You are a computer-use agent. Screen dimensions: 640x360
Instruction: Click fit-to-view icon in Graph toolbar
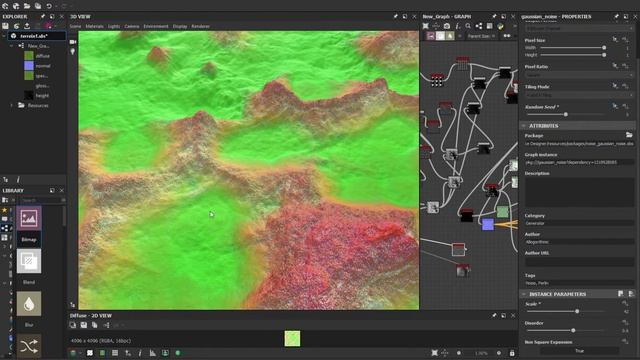[x=425, y=26]
